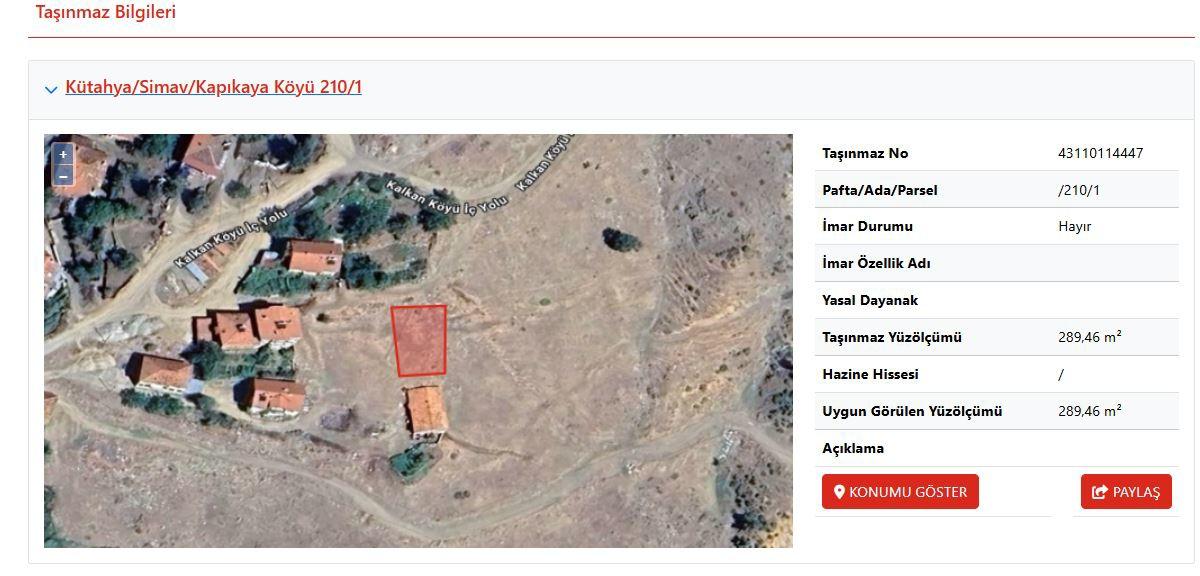This screenshot has width=1200, height=576.
Task: Collapse the Kapıkaya Köyü 210/1 section chevron
Action: [x=51, y=89]
